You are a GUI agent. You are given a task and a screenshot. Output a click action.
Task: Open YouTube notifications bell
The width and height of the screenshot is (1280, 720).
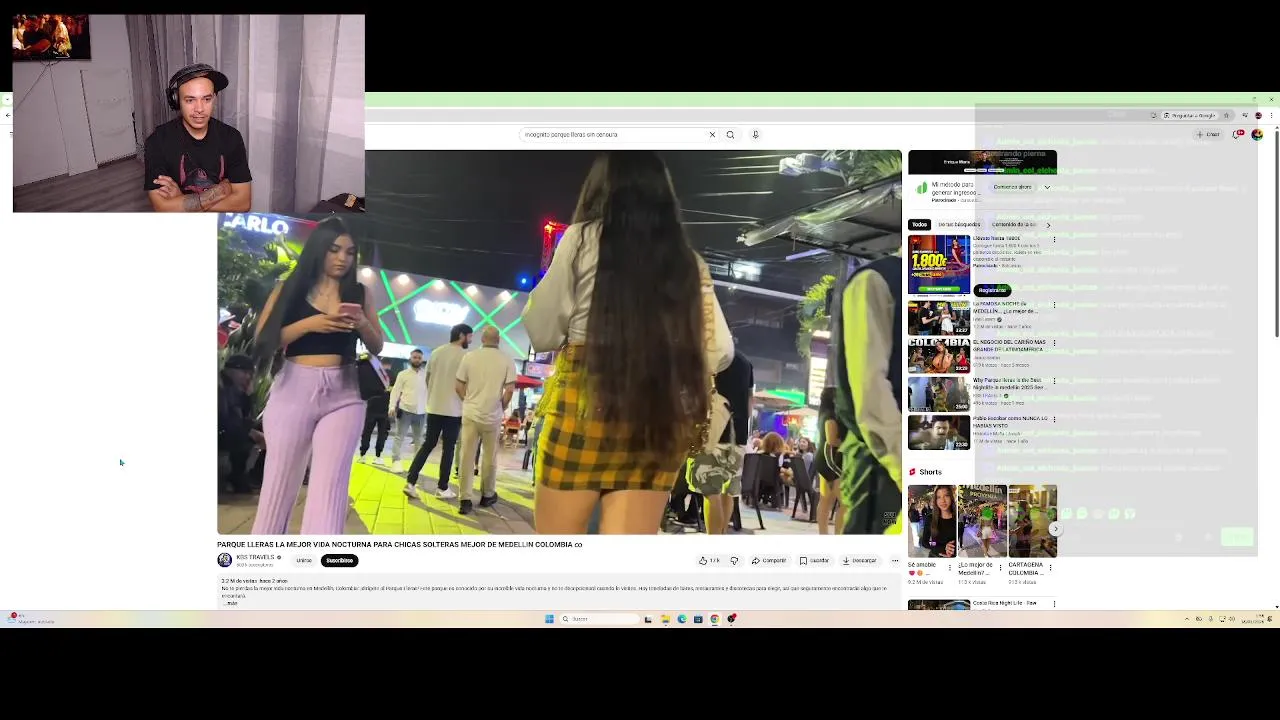tap(1239, 134)
